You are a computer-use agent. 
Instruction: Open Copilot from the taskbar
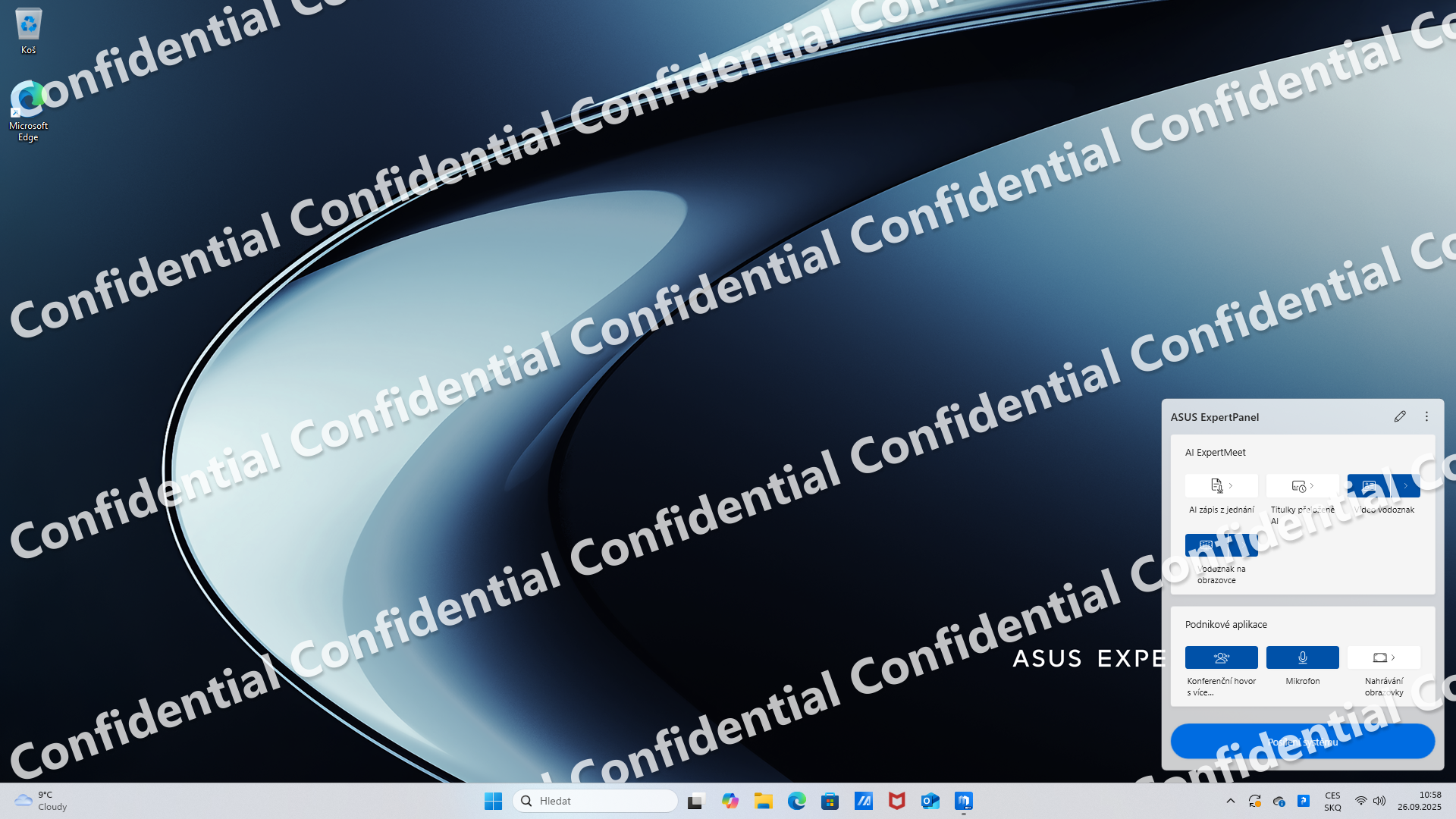pyautogui.click(x=730, y=801)
